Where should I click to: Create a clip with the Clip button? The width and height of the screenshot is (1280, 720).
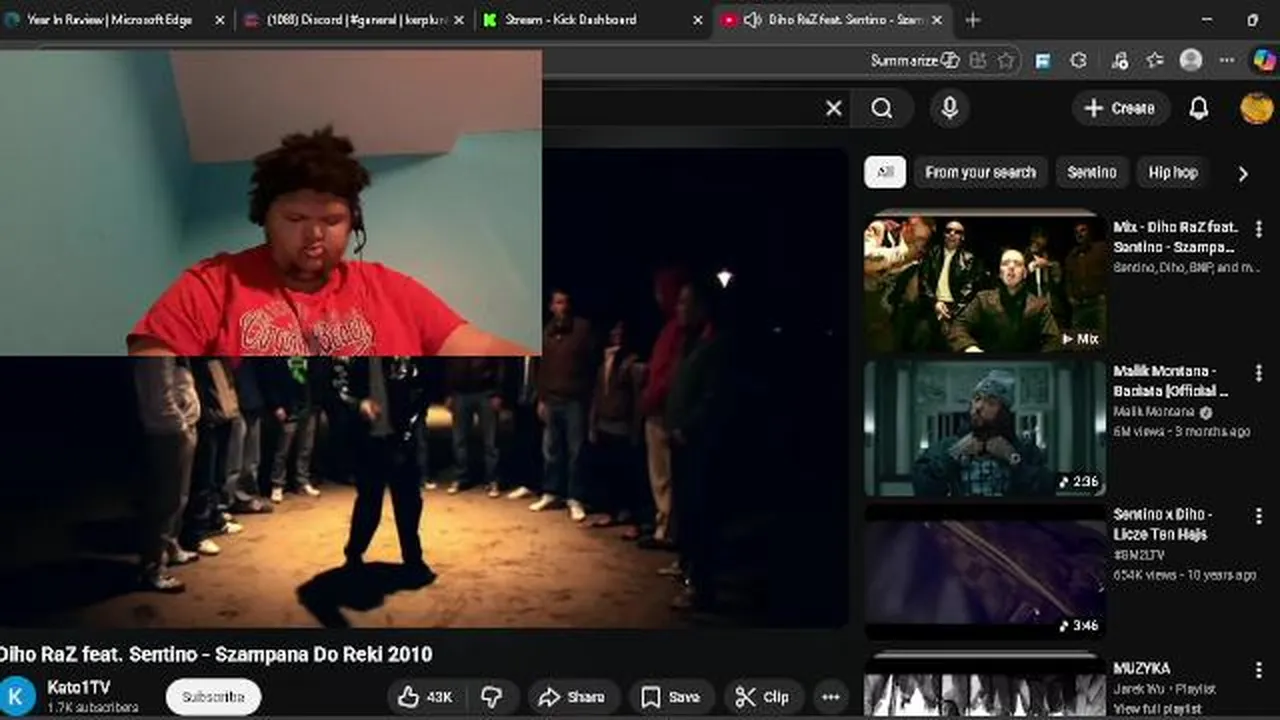click(x=762, y=697)
